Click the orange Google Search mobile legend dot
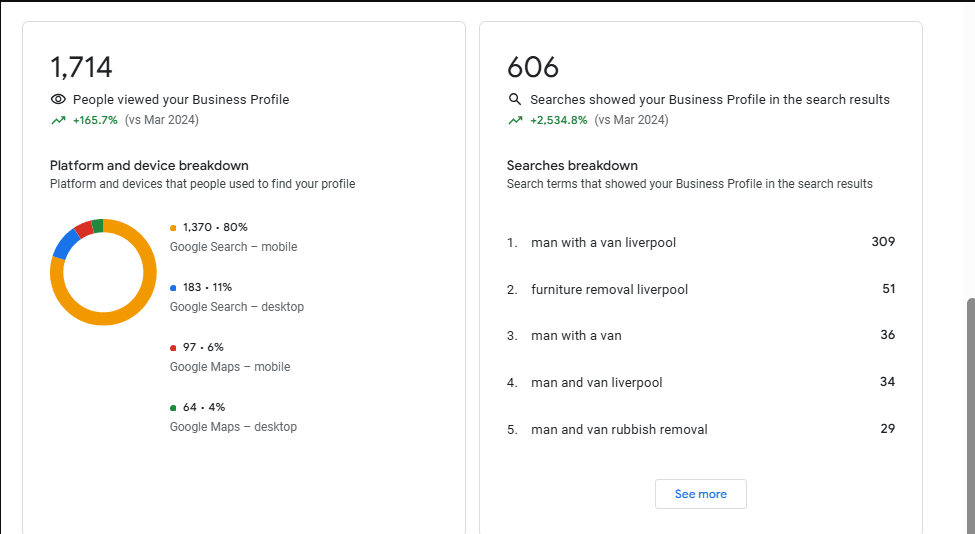 pyautogui.click(x=173, y=228)
